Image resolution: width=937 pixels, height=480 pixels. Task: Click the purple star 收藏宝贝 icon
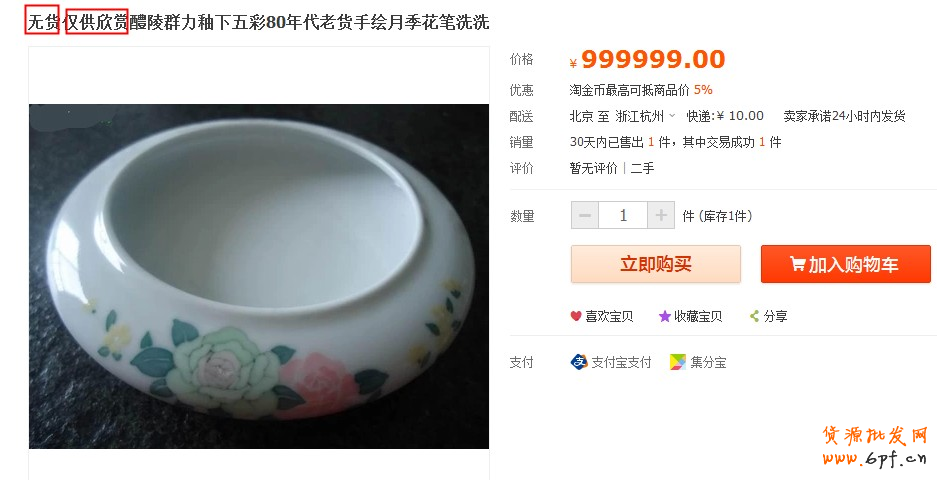[x=664, y=316]
